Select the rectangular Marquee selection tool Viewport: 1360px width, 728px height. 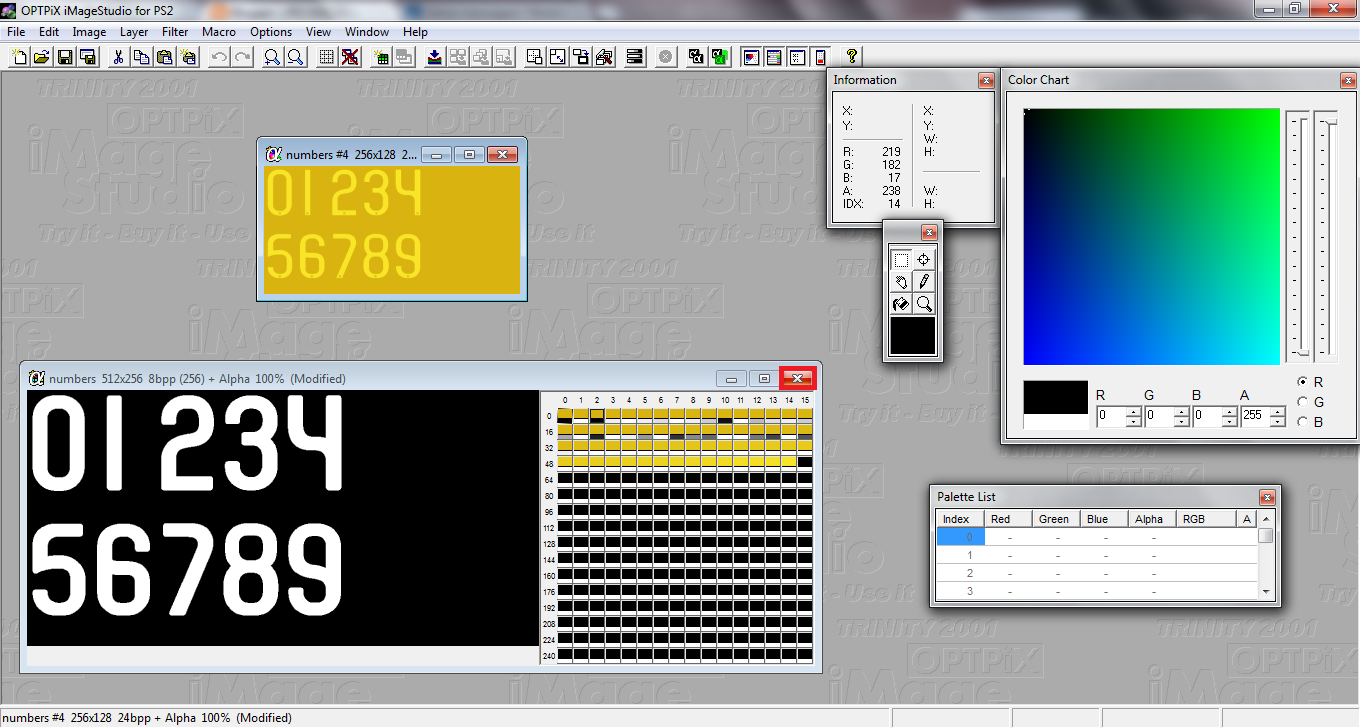pos(901,260)
